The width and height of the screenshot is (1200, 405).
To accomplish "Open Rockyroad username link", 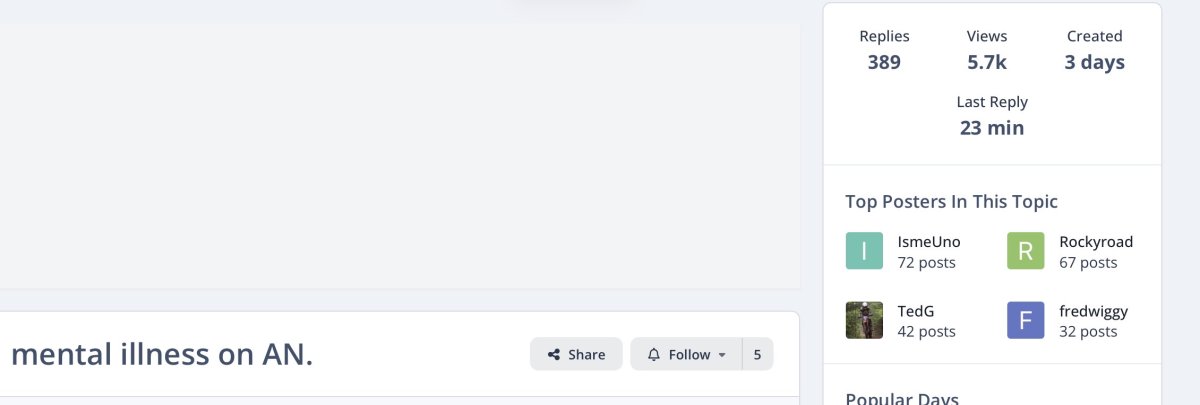I will tap(1096, 242).
